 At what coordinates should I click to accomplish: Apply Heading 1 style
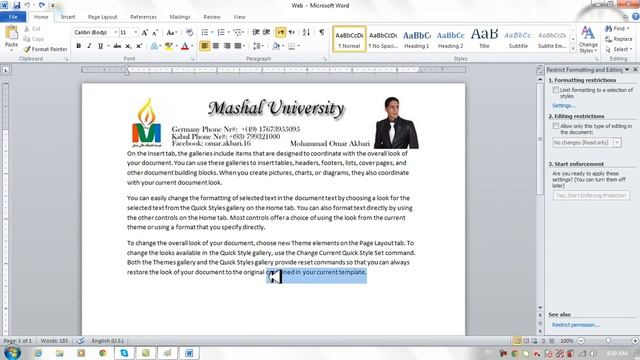[x=417, y=39]
